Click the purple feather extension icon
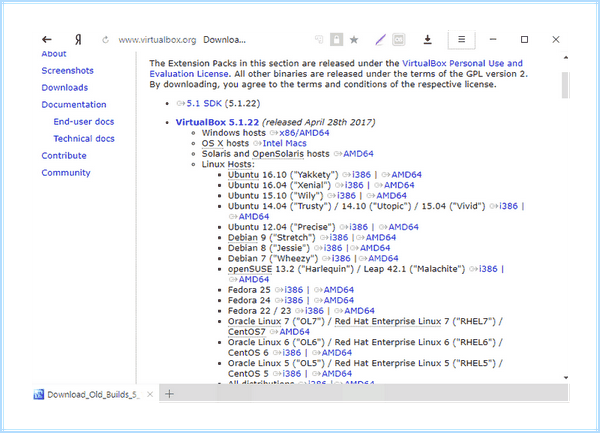 point(380,39)
